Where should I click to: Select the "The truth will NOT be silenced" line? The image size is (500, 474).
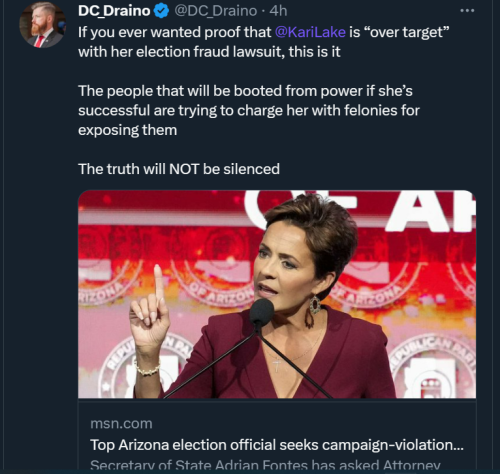pyautogui.click(x=179, y=169)
